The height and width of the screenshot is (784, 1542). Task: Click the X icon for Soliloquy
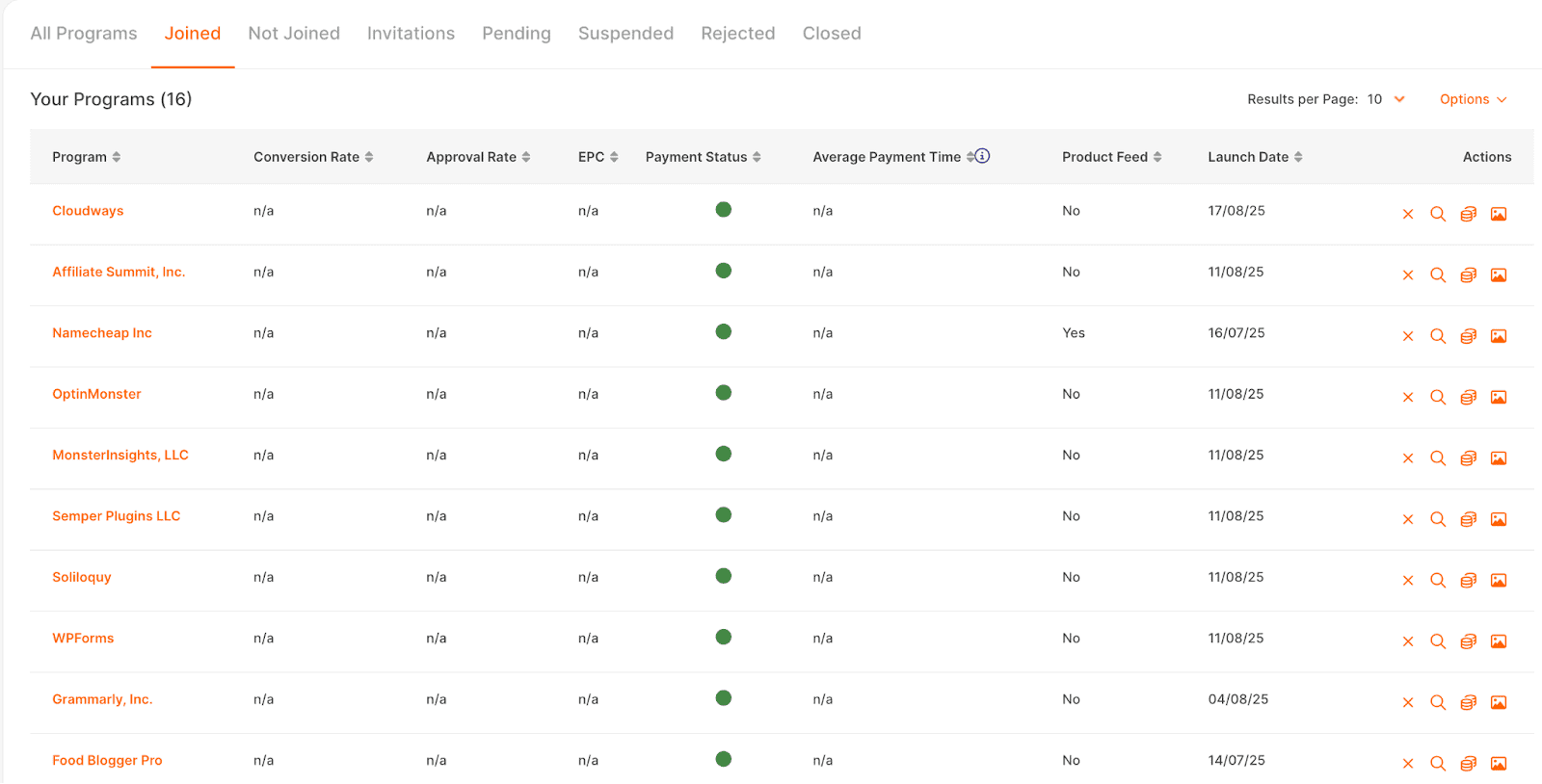(x=1408, y=581)
